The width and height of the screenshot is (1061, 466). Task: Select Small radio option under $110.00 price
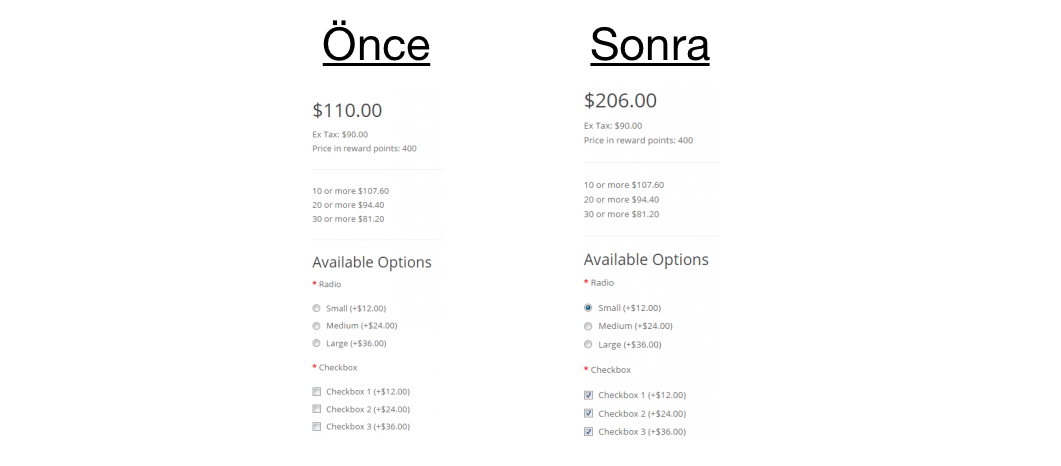click(x=317, y=308)
